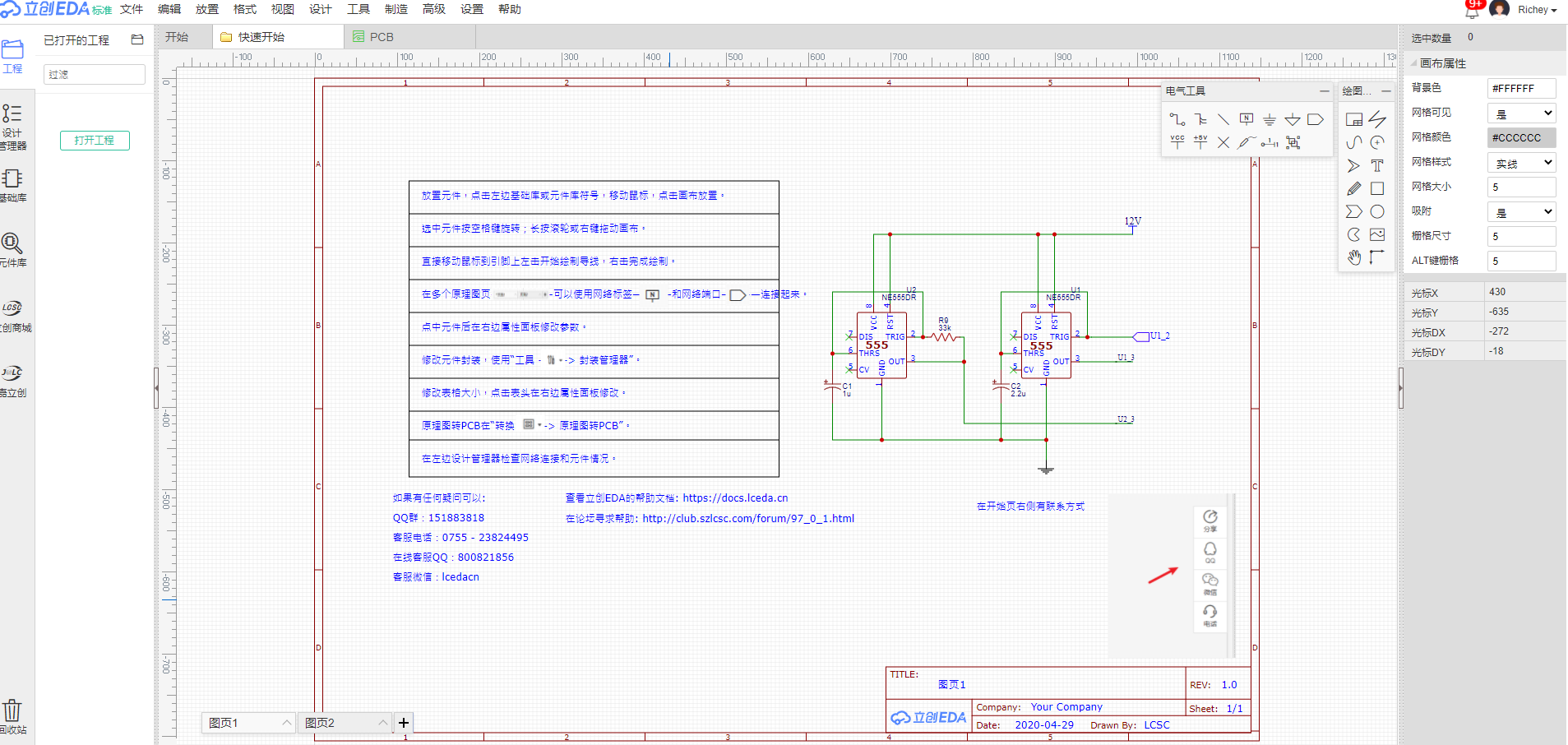Minimize the 绘图 floating panel

tap(1386, 91)
